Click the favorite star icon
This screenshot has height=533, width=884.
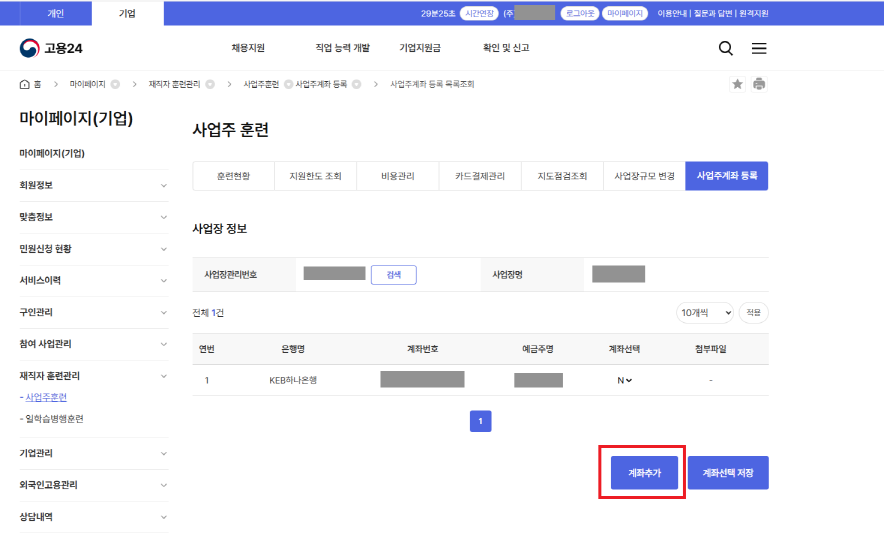(738, 84)
